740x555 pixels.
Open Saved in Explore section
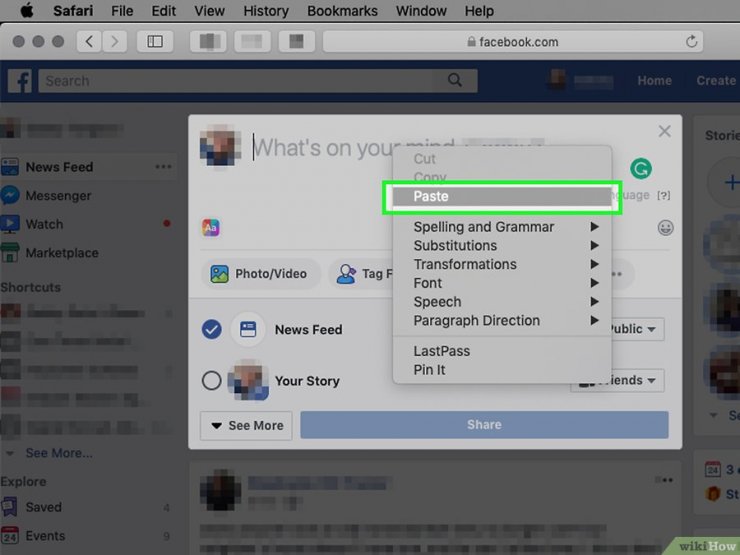coord(43,507)
